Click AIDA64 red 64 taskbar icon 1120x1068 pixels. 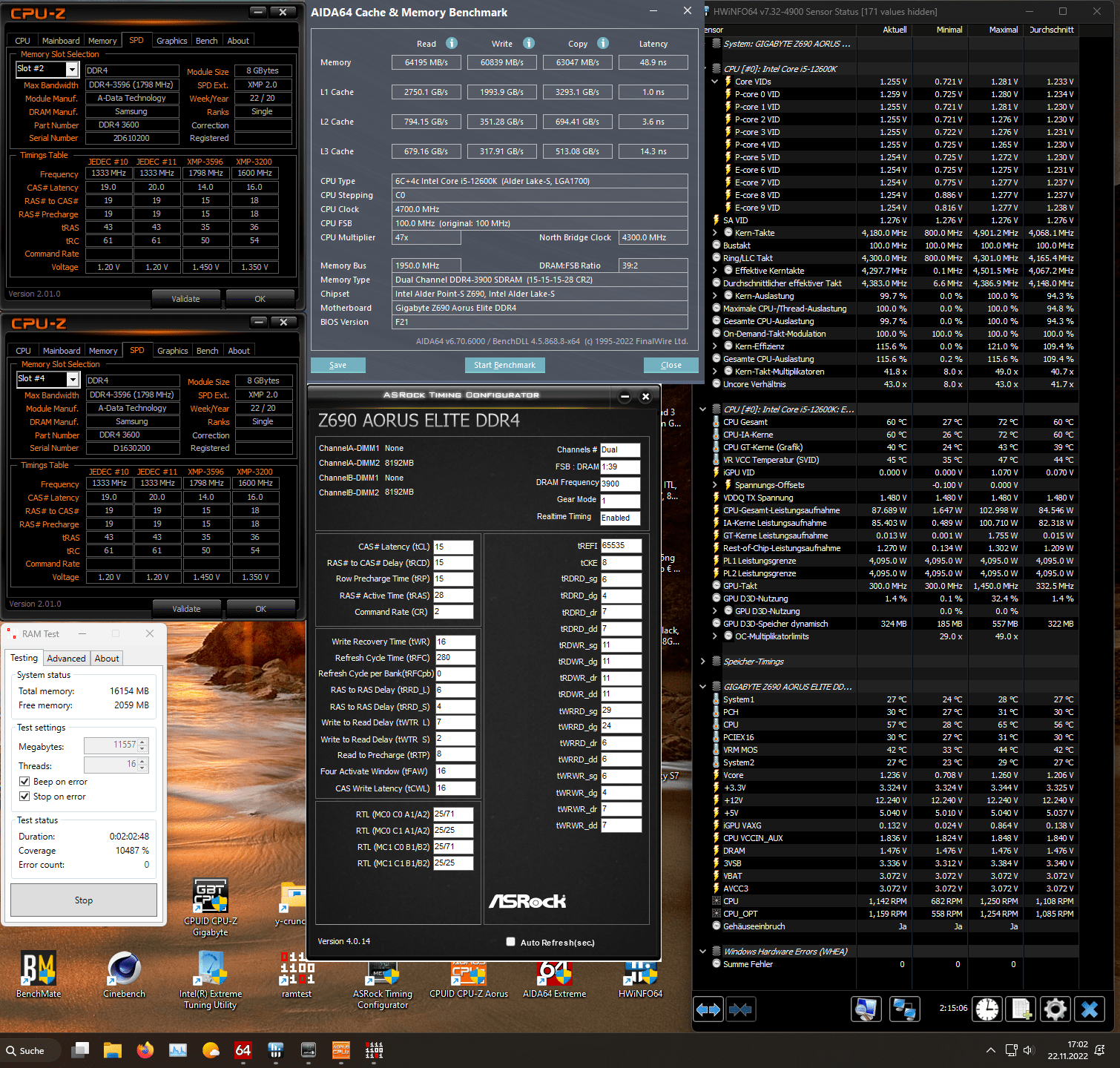pyautogui.click(x=243, y=1050)
